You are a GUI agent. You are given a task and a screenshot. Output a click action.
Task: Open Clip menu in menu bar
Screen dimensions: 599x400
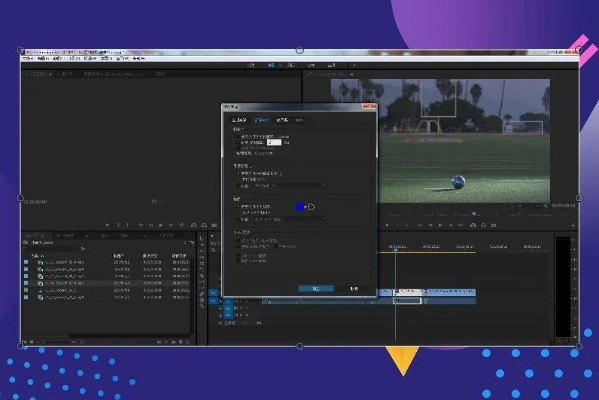point(57,58)
